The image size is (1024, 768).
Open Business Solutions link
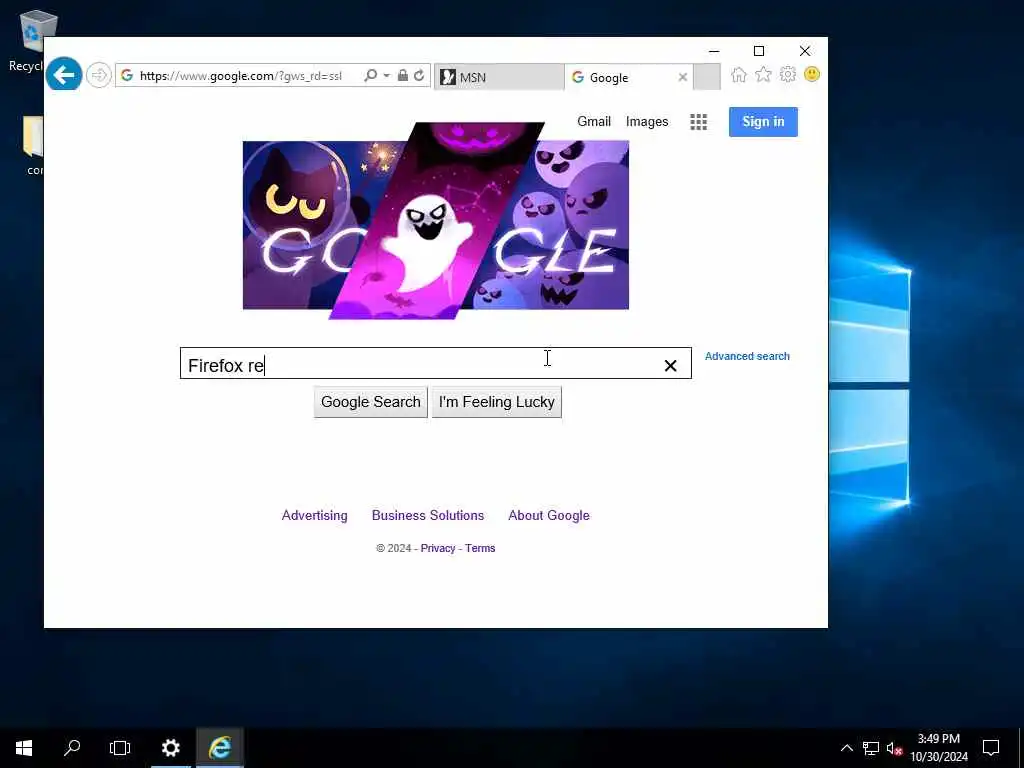pyautogui.click(x=428, y=515)
